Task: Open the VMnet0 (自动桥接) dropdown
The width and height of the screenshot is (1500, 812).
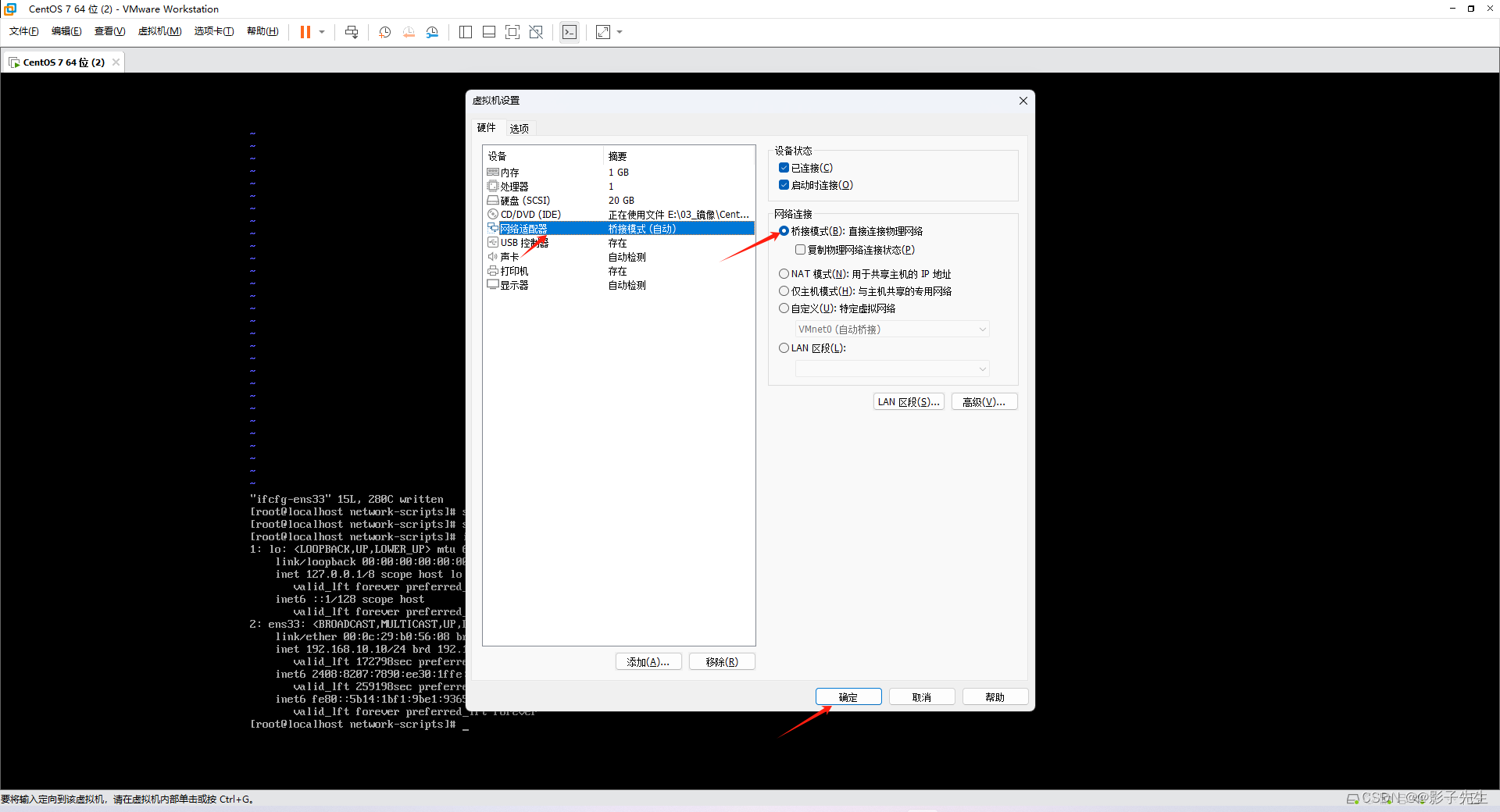Action: pyautogui.click(x=892, y=329)
